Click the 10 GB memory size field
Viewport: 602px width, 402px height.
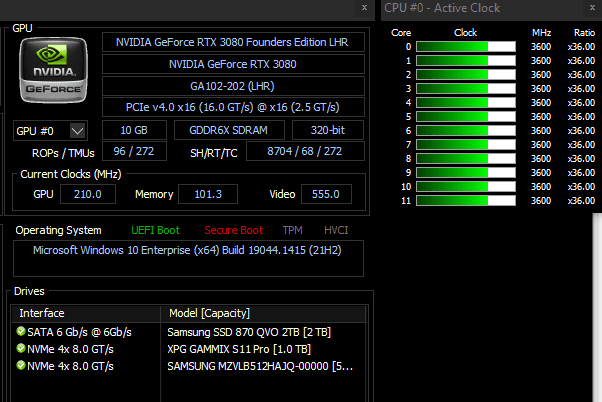coord(134,130)
